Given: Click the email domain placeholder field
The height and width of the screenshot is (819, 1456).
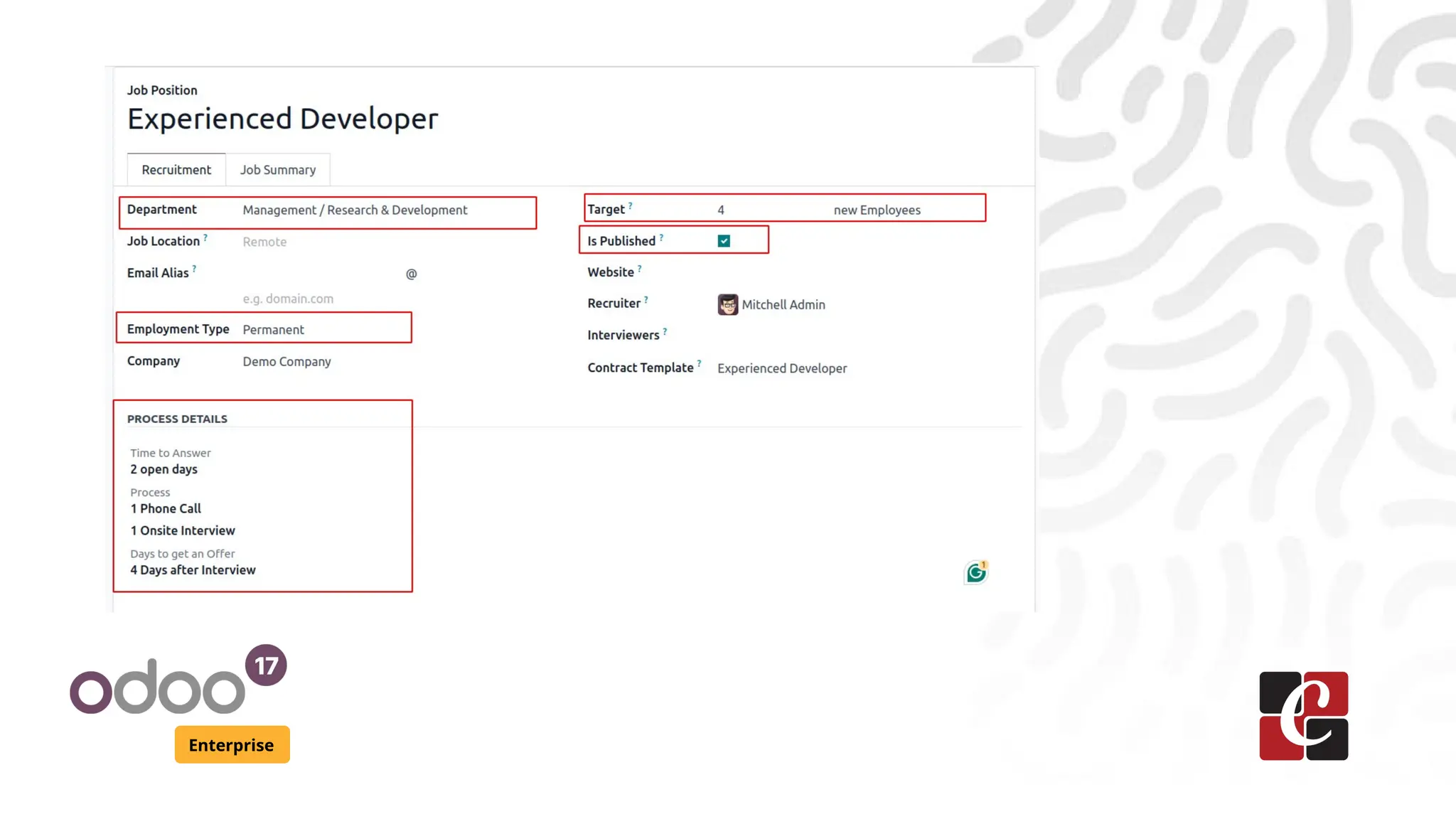Looking at the screenshot, I should coord(288,299).
